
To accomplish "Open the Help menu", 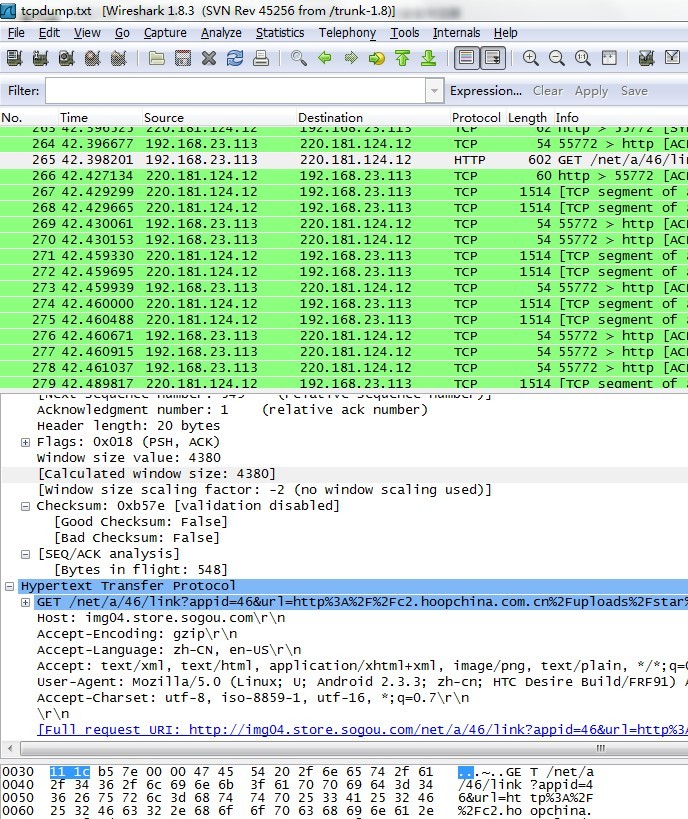I will 505,32.
